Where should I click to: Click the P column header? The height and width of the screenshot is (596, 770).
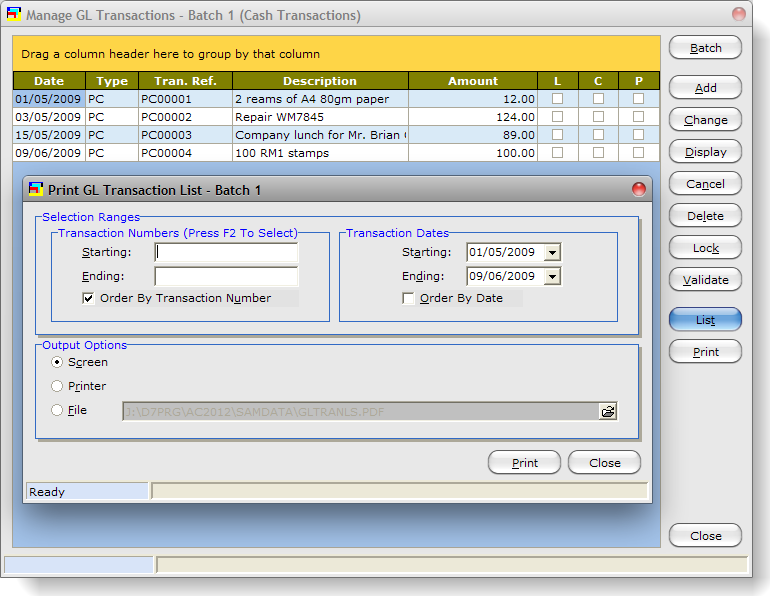(x=638, y=81)
